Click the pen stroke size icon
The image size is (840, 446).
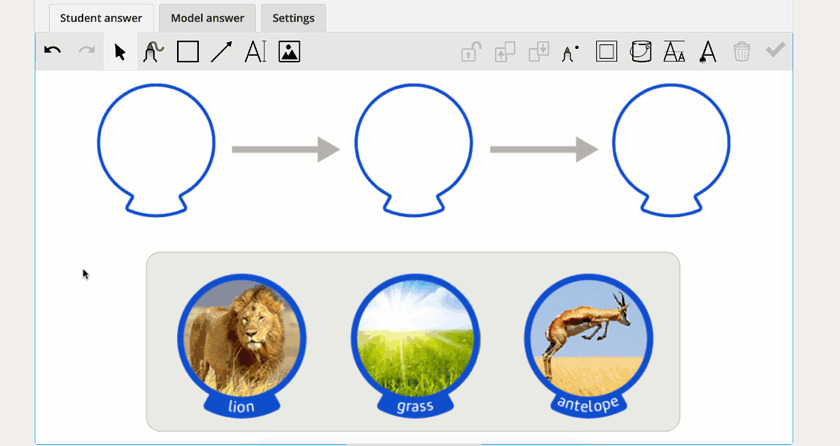571,53
